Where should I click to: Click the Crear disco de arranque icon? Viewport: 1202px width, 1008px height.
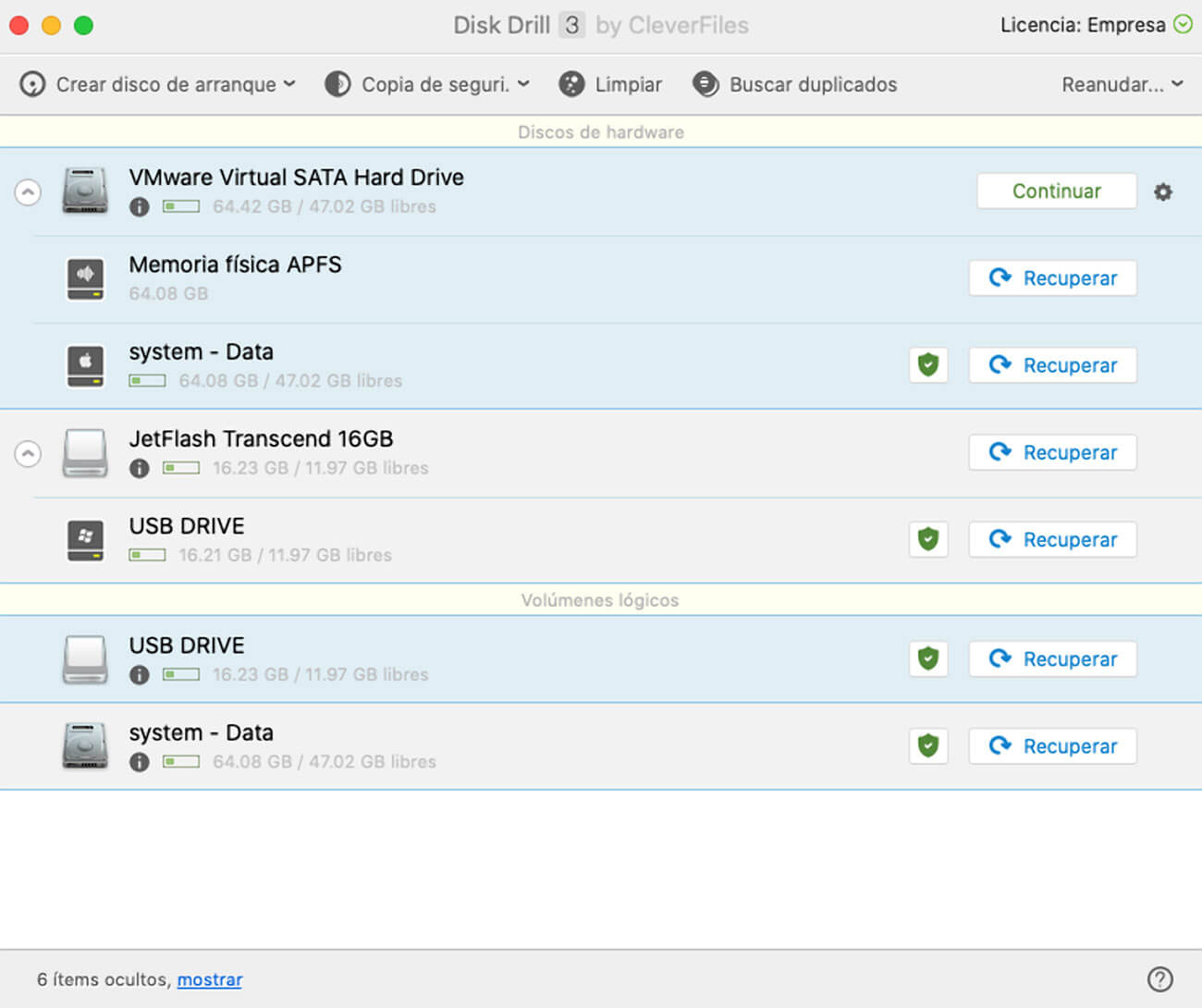[x=32, y=84]
